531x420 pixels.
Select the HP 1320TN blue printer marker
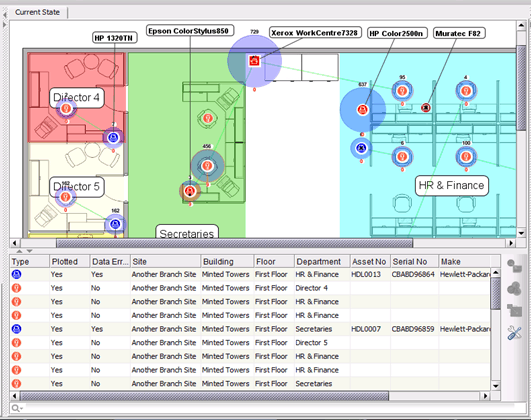click(x=113, y=138)
